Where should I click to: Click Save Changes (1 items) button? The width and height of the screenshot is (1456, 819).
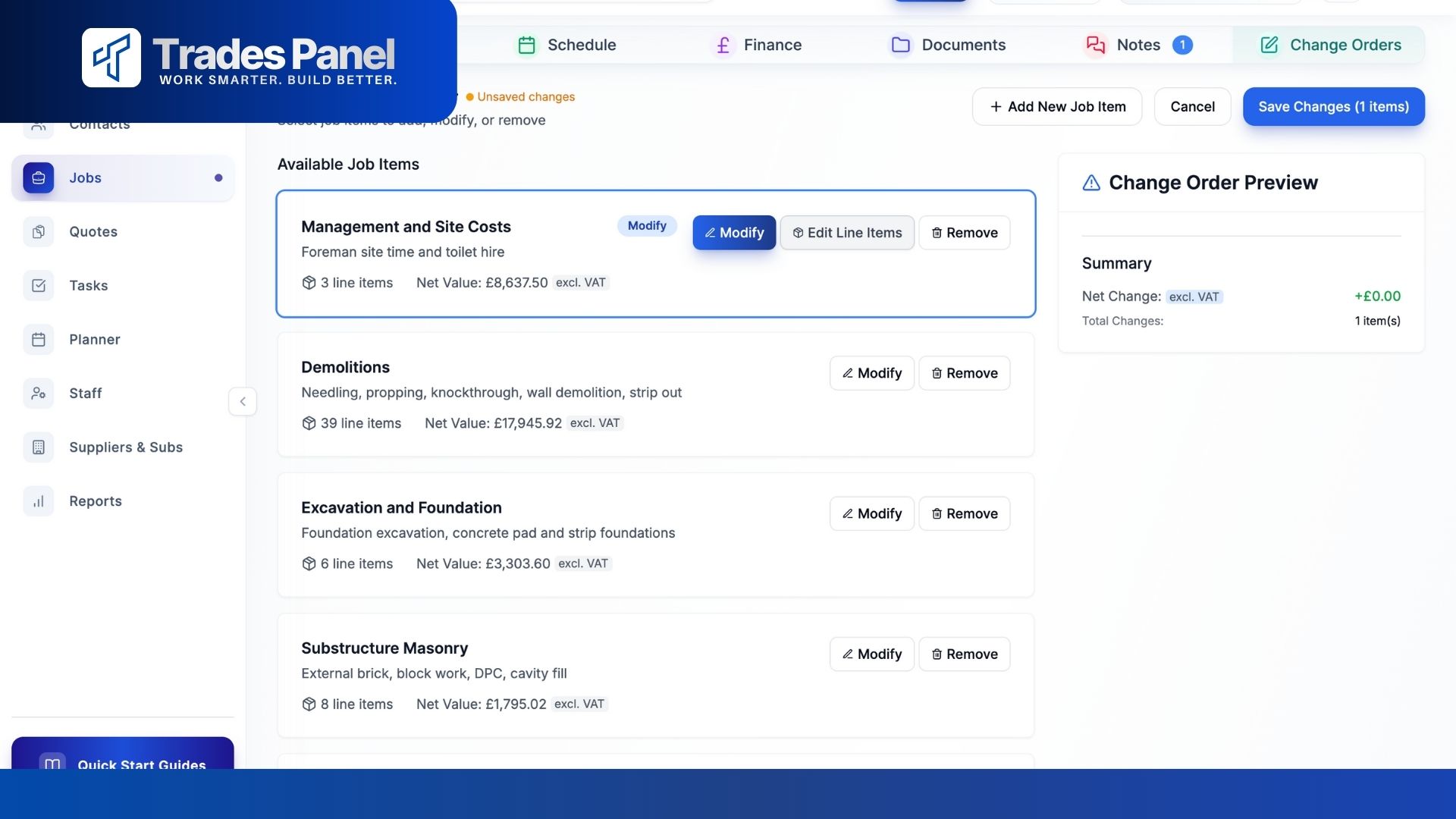click(1333, 106)
